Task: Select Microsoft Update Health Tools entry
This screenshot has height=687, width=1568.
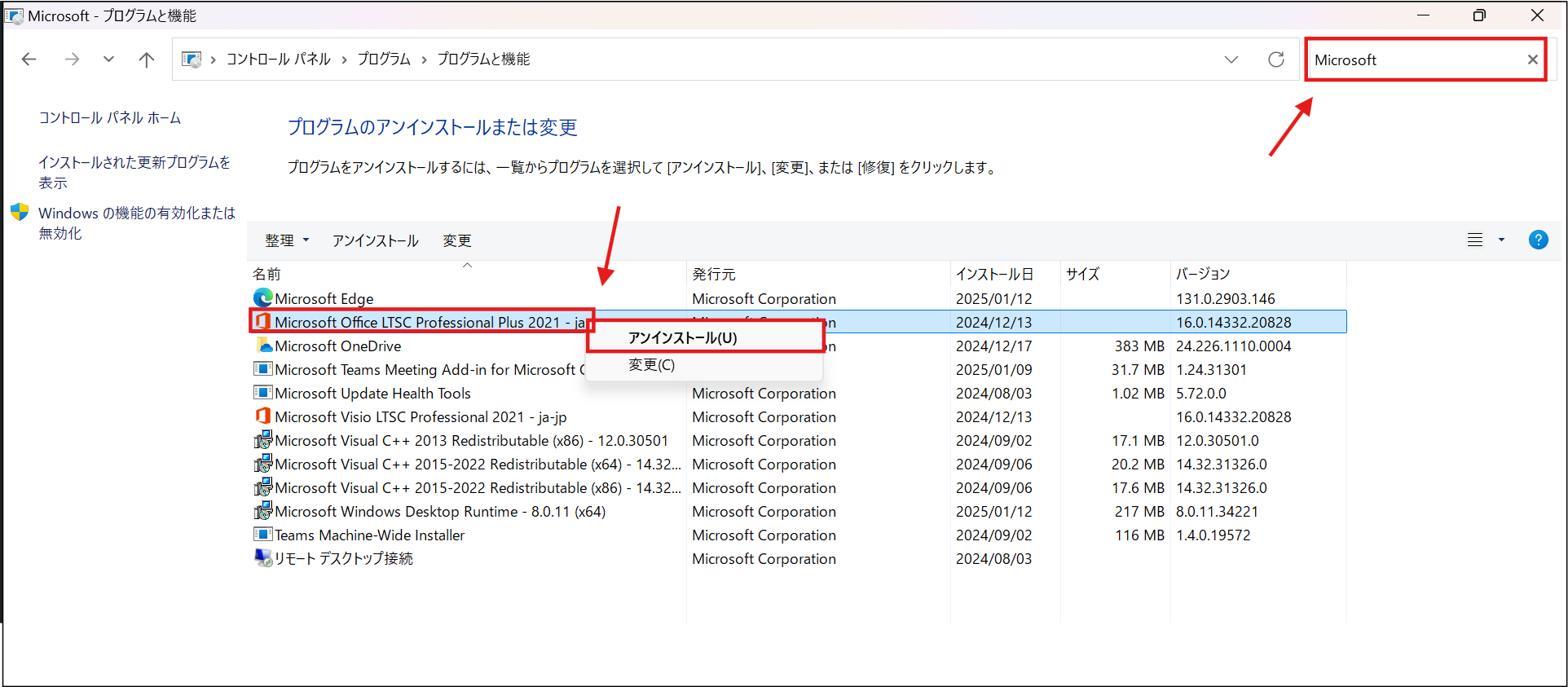Action: (x=372, y=394)
